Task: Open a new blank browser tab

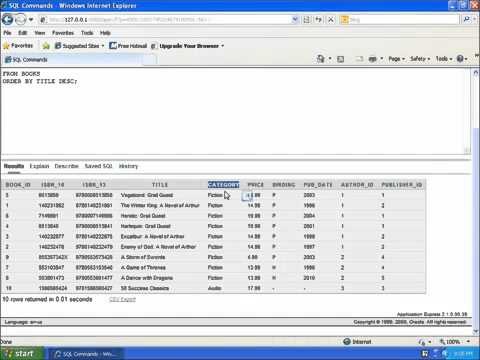Action: point(150,60)
